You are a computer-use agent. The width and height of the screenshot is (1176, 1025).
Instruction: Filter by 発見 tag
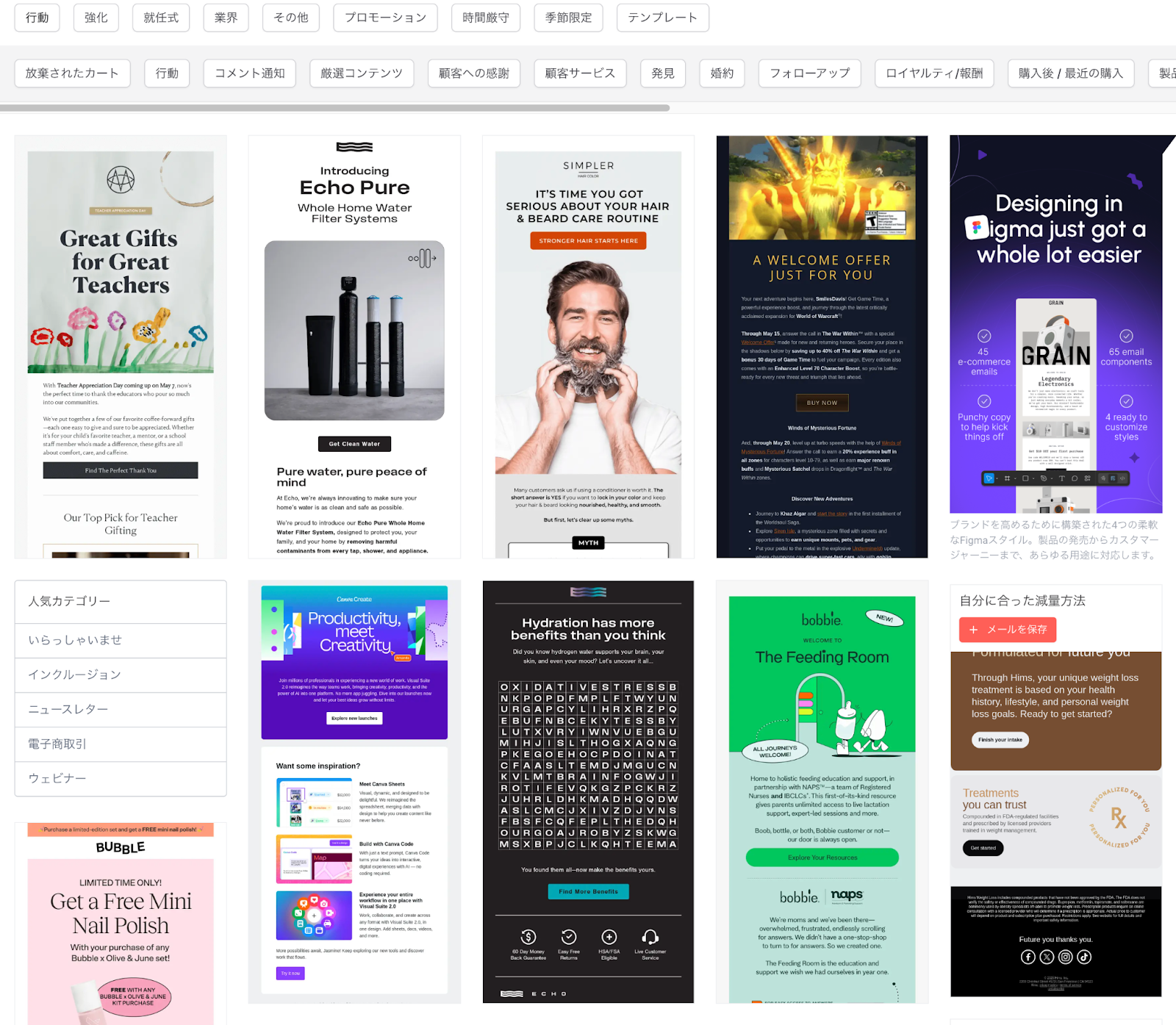click(x=663, y=73)
